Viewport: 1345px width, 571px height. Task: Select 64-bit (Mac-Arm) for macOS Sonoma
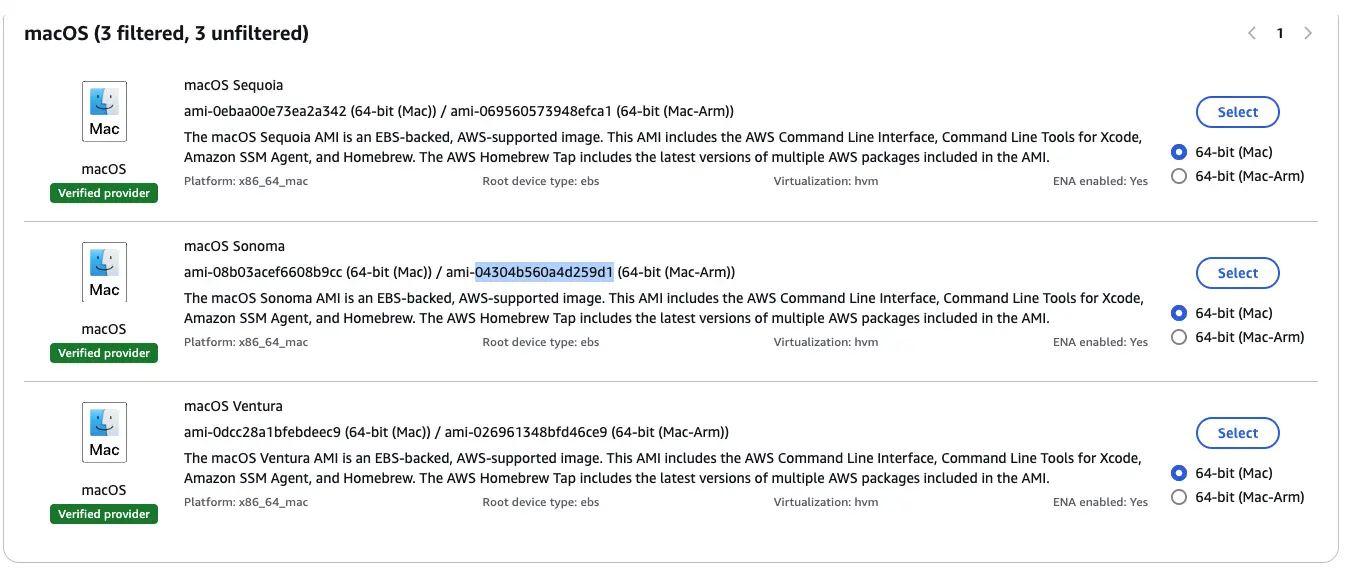point(1179,337)
